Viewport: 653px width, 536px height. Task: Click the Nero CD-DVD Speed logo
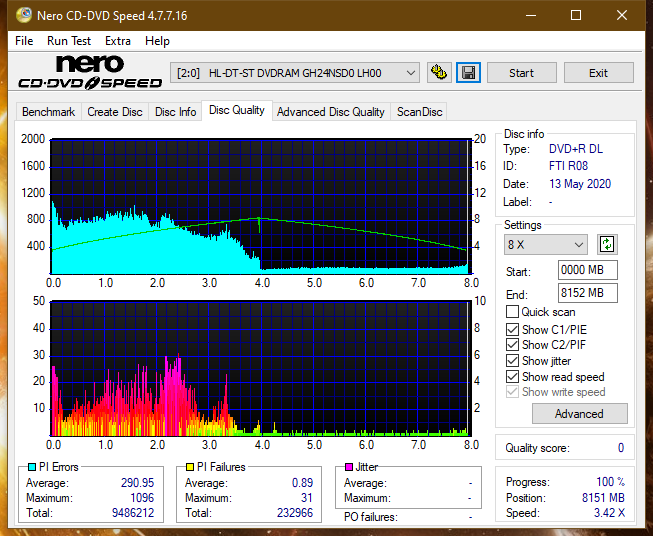click(x=90, y=73)
